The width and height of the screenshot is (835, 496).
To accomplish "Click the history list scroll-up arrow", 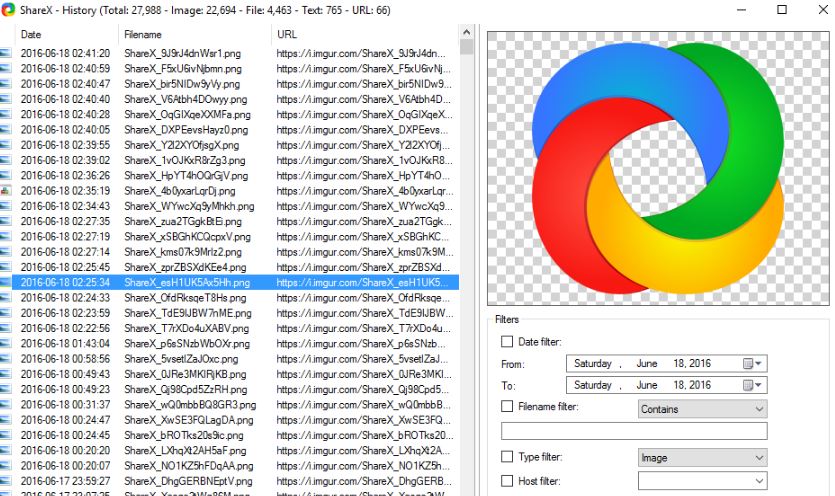I will pyautogui.click(x=466, y=32).
